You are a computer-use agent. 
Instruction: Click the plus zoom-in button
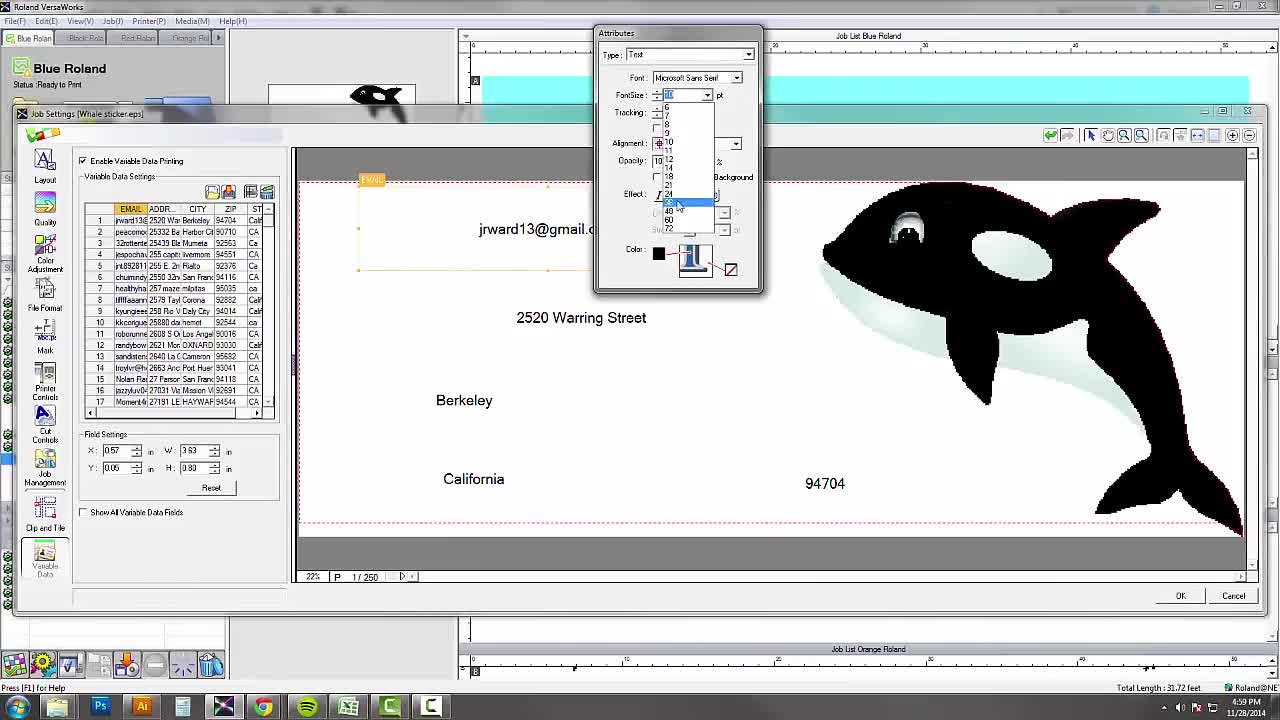click(x=1232, y=135)
